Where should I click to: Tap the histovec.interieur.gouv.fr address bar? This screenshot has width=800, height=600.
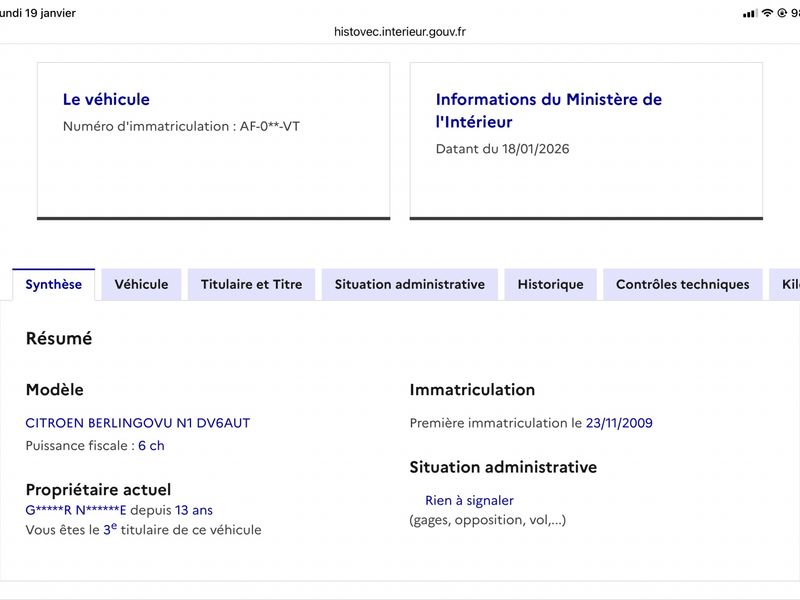click(x=400, y=31)
